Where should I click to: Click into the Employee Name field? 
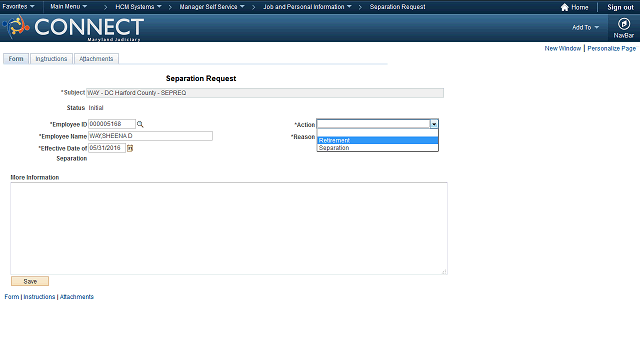[150, 136]
